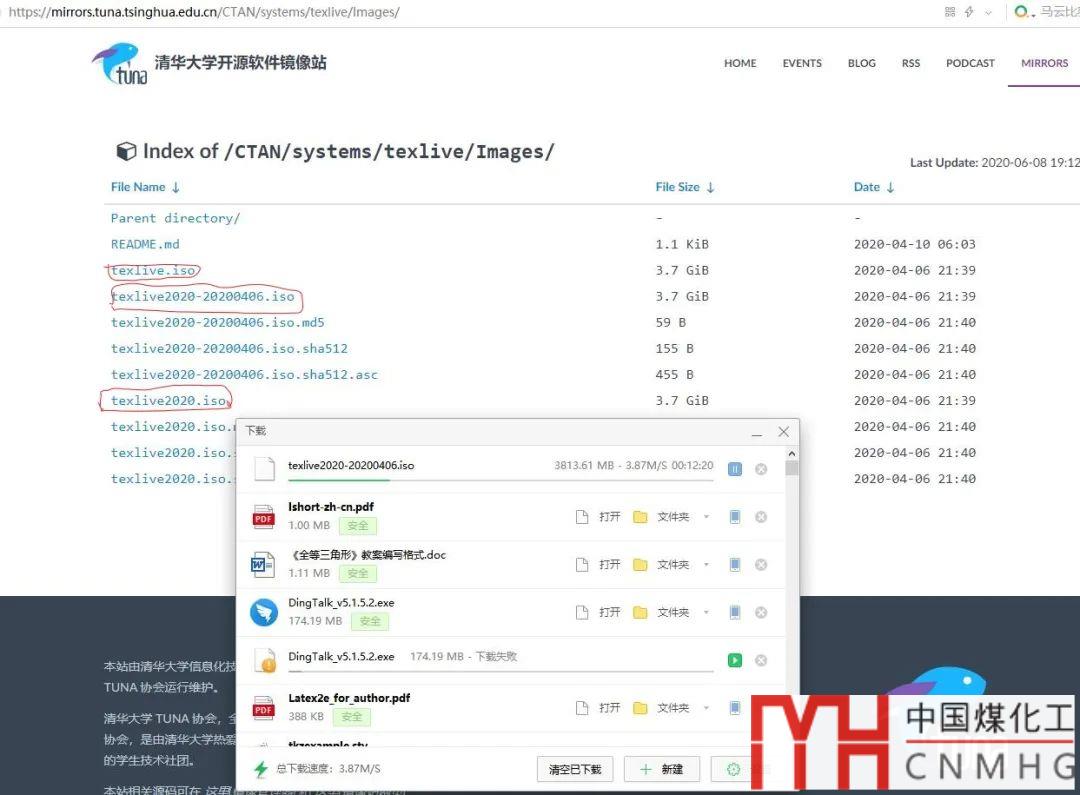
Task: Click the browser search engine icon
Action: point(1023,12)
